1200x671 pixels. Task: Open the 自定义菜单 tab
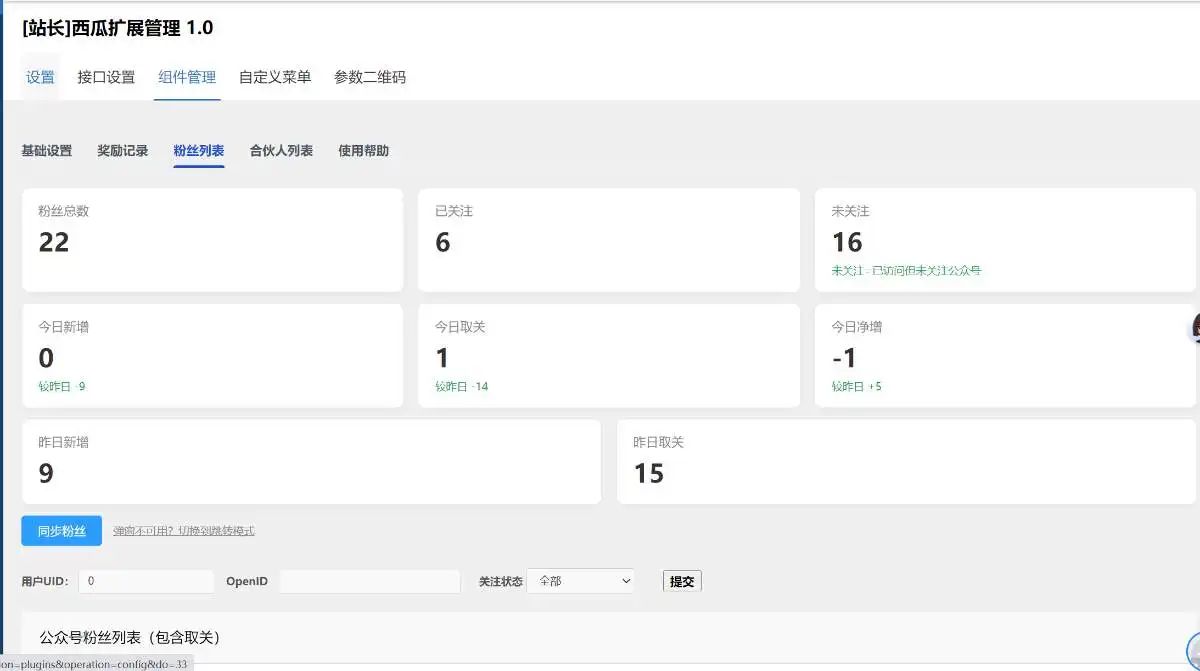click(x=275, y=76)
